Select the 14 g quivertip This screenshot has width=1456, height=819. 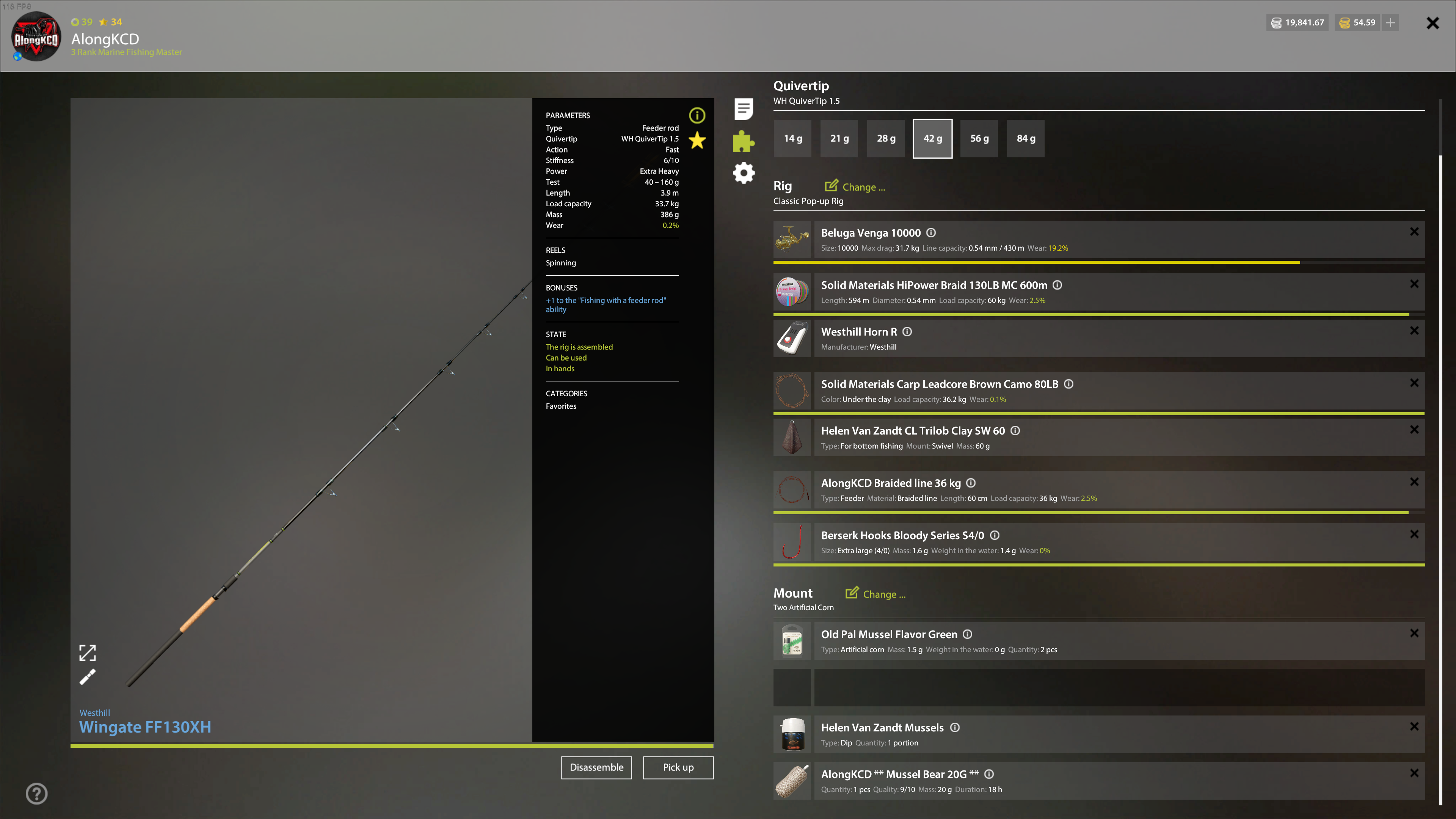tap(792, 138)
